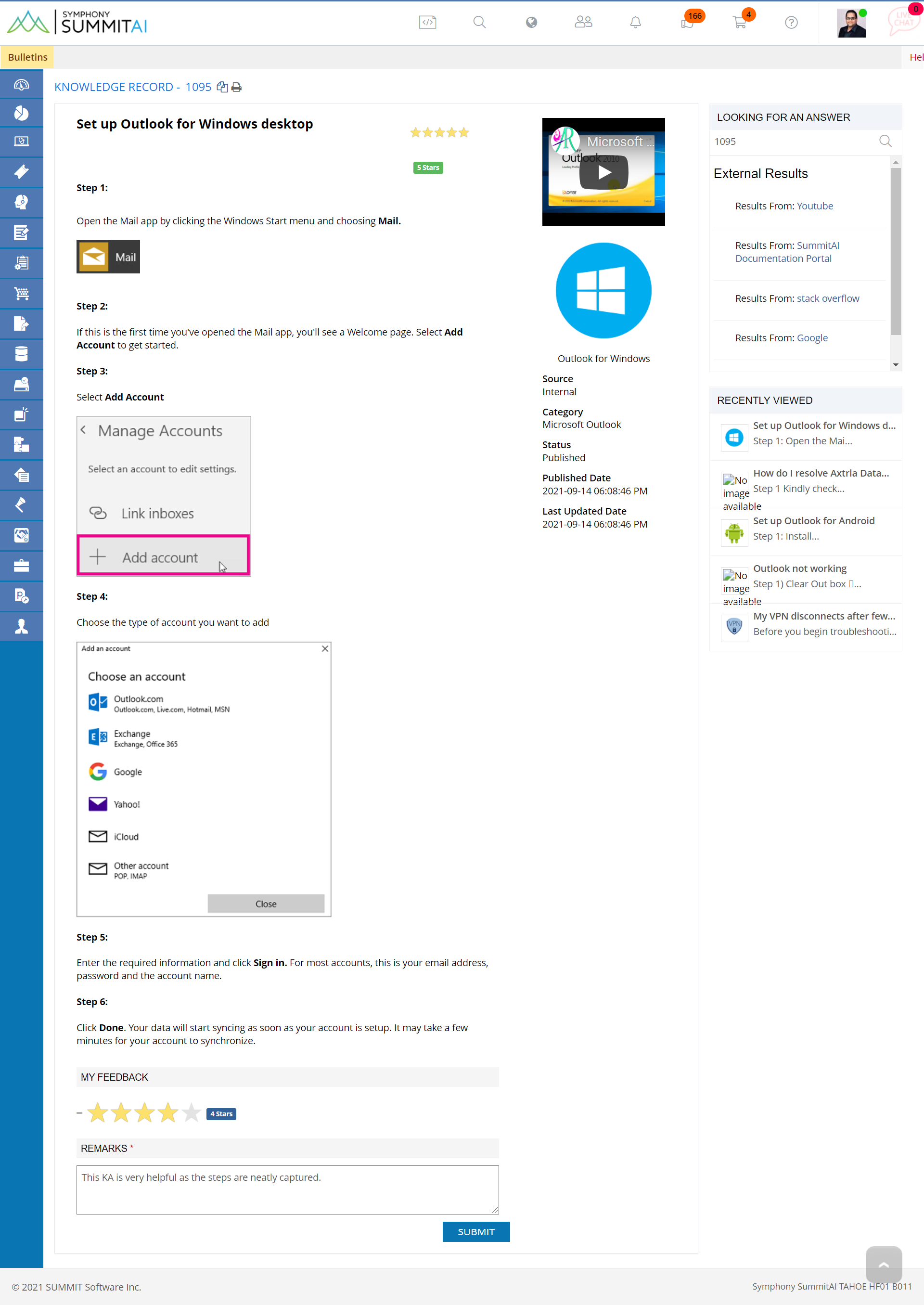The height and width of the screenshot is (1305, 924).
Task: Click the External Results scrollbar down arrow
Action: 896,365
